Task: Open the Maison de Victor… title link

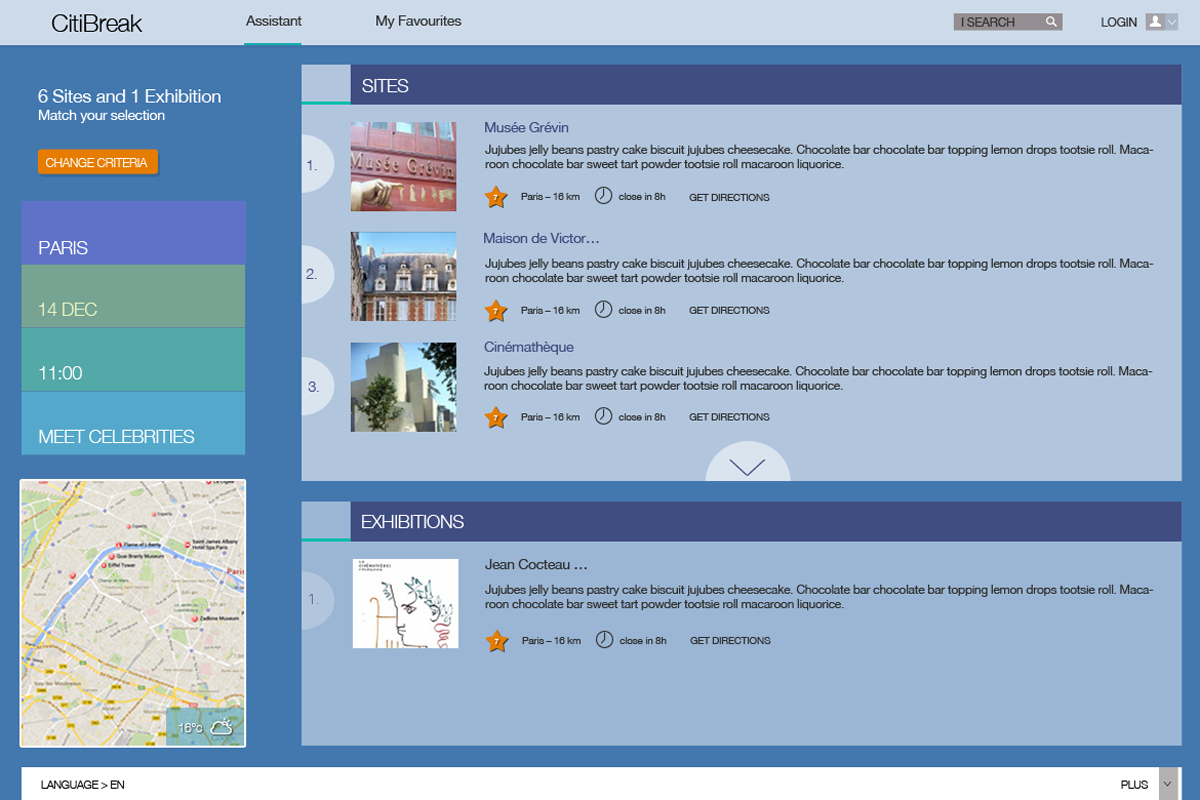Action: coord(541,238)
